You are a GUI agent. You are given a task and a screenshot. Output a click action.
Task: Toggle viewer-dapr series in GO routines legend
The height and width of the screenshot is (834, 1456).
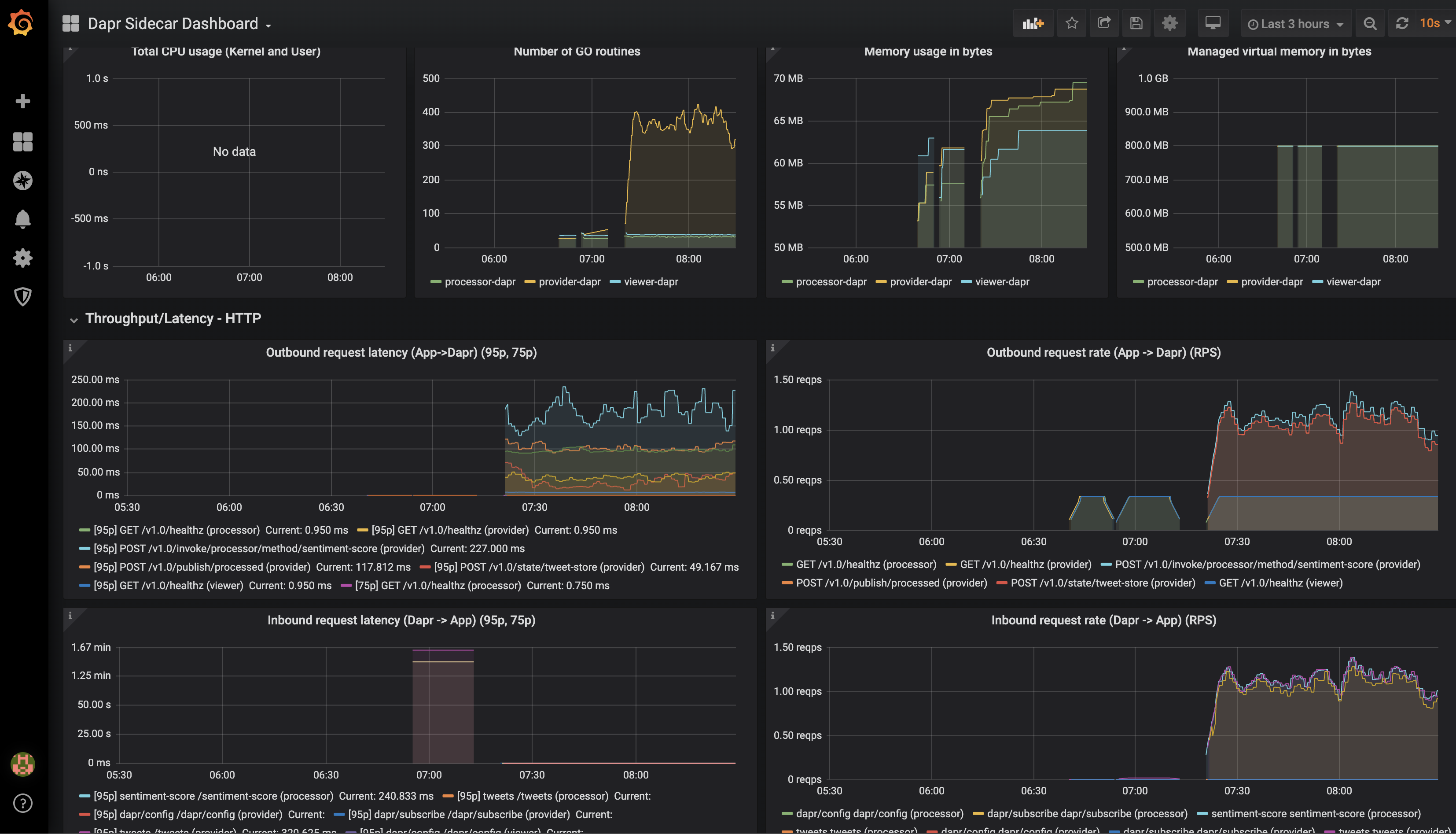click(x=651, y=282)
